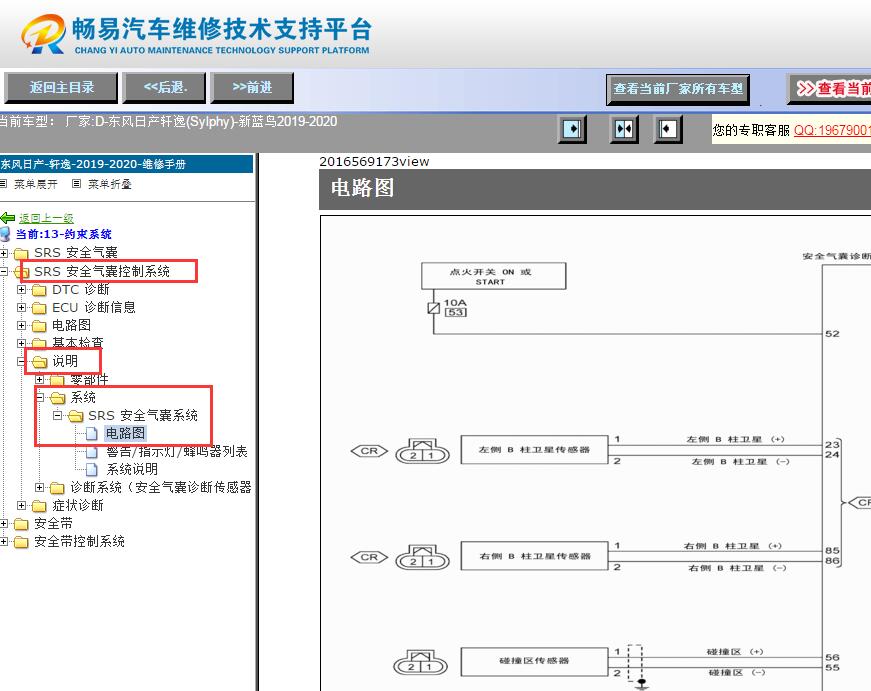Click the 电路图 page heading
The image size is (871, 691).
[362, 188]
